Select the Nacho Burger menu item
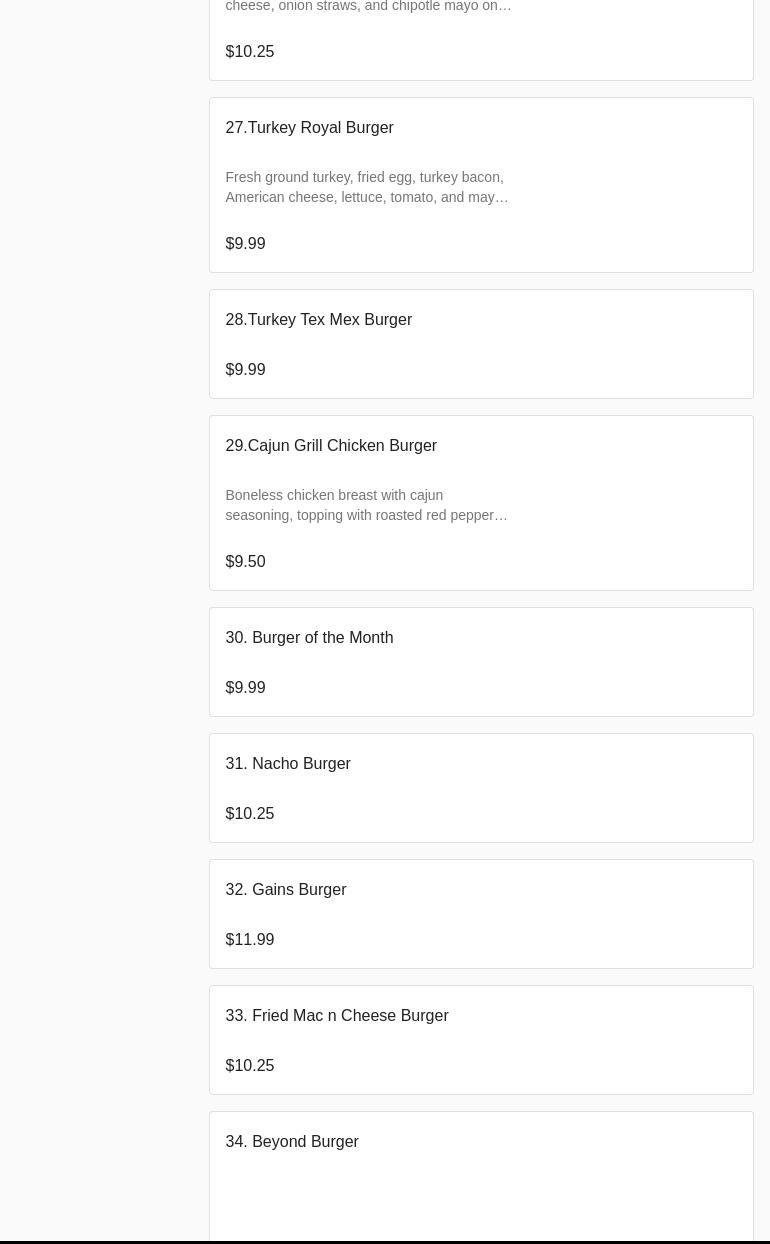The image size is (770, 1244). (x=288, y=764)
